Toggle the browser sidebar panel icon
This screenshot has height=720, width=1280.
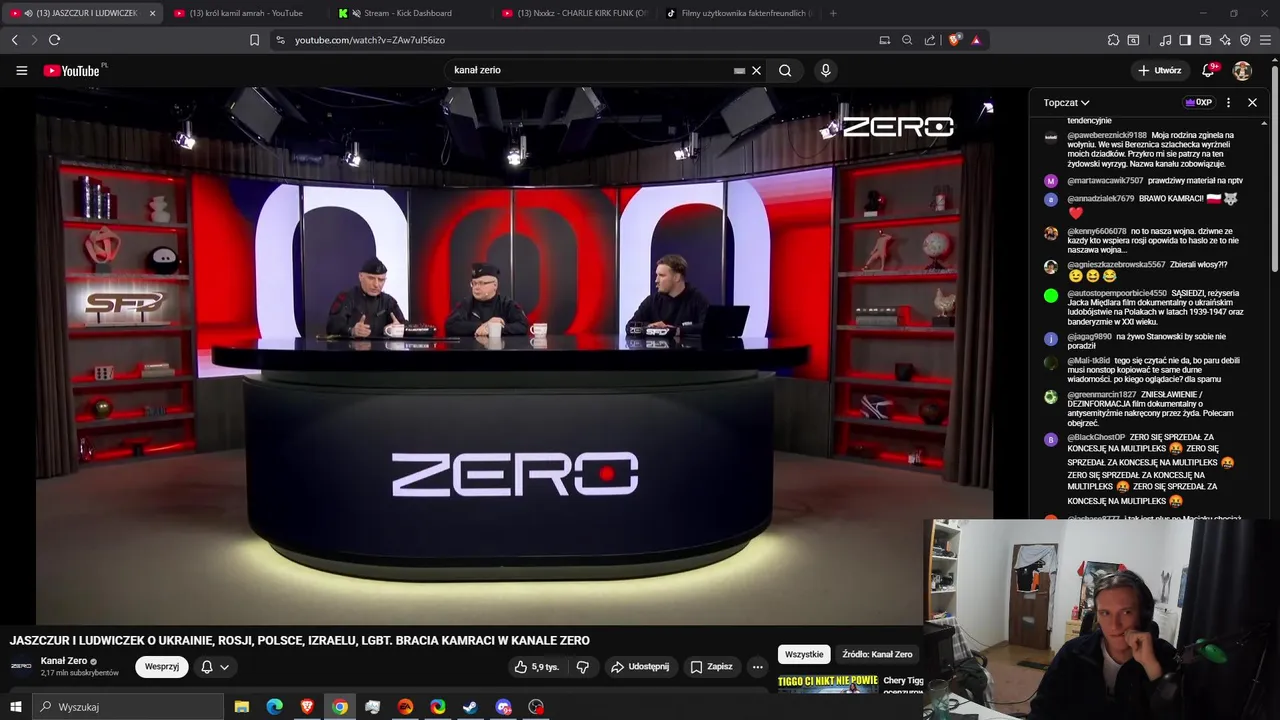[1185, 40]
